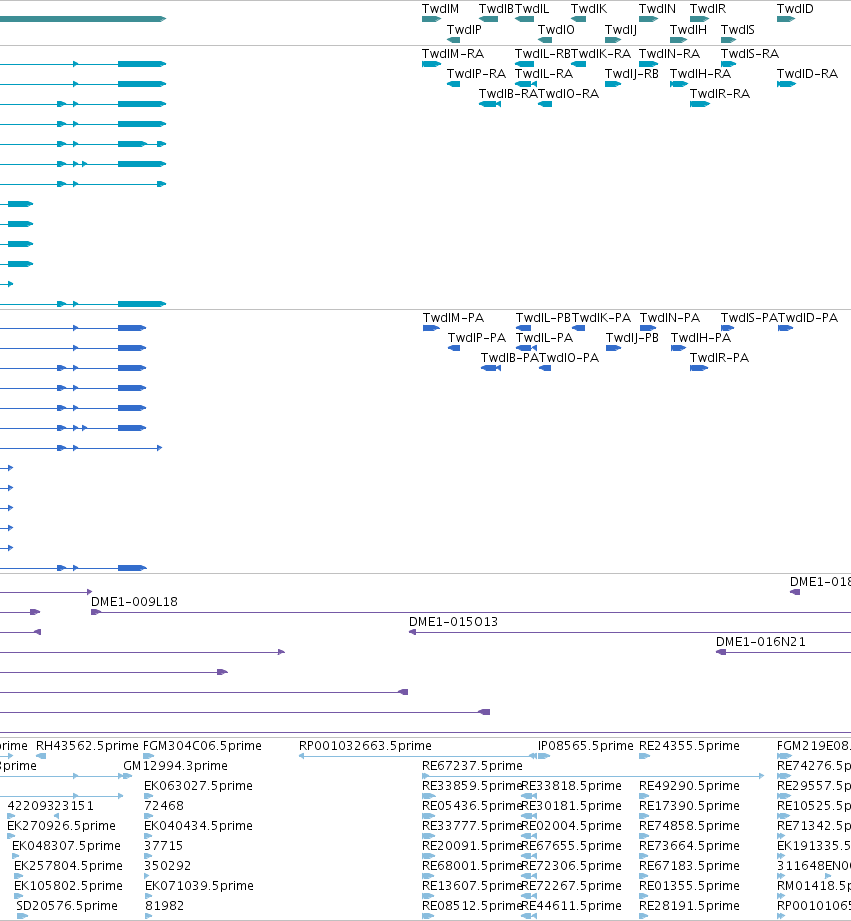
Task: Select the RE33818.5prime EST label
Action: click(572, 786)
